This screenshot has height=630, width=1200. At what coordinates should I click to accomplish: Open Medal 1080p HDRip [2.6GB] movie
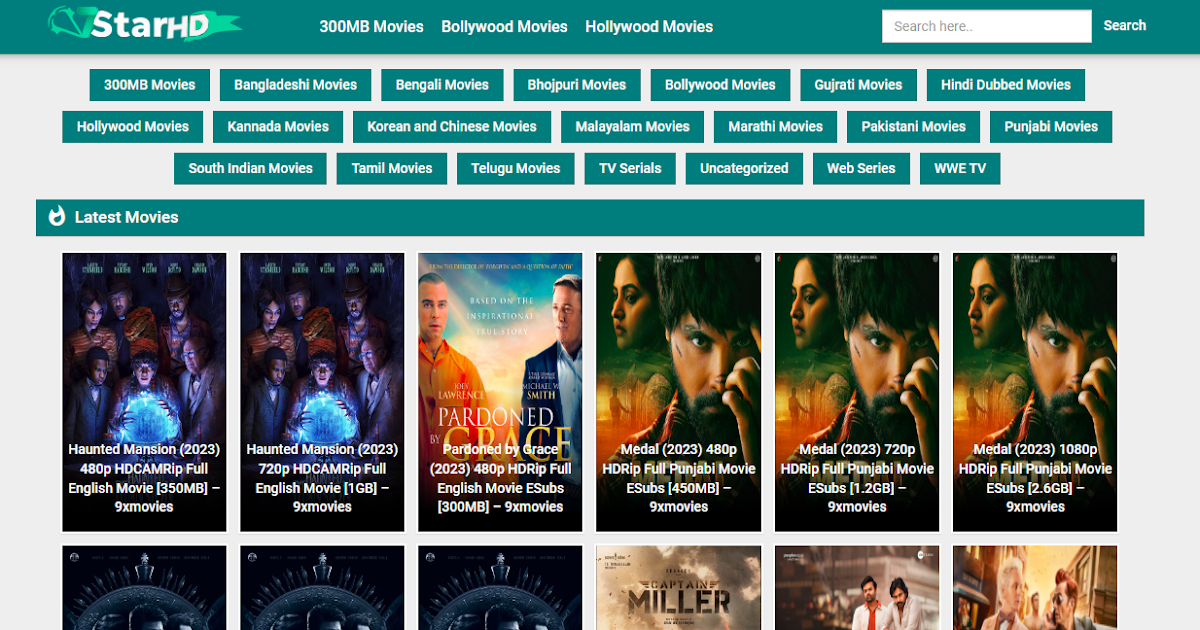[x=1035, y=392]
